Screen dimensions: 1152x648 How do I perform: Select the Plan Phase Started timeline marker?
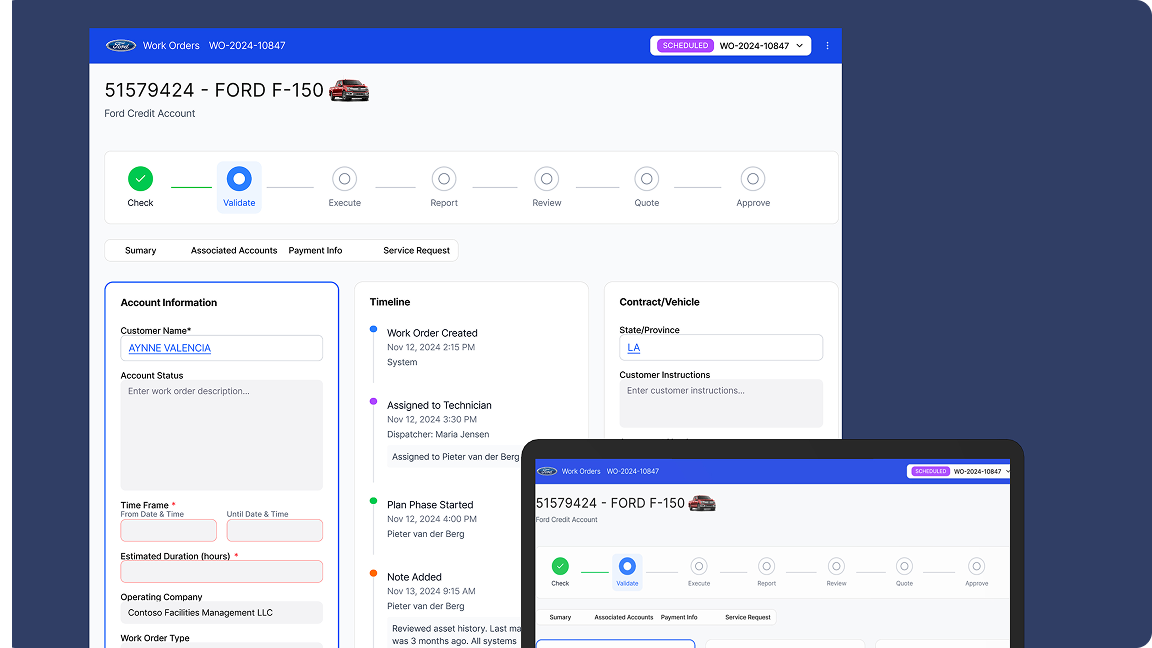[x=373, y=501]
